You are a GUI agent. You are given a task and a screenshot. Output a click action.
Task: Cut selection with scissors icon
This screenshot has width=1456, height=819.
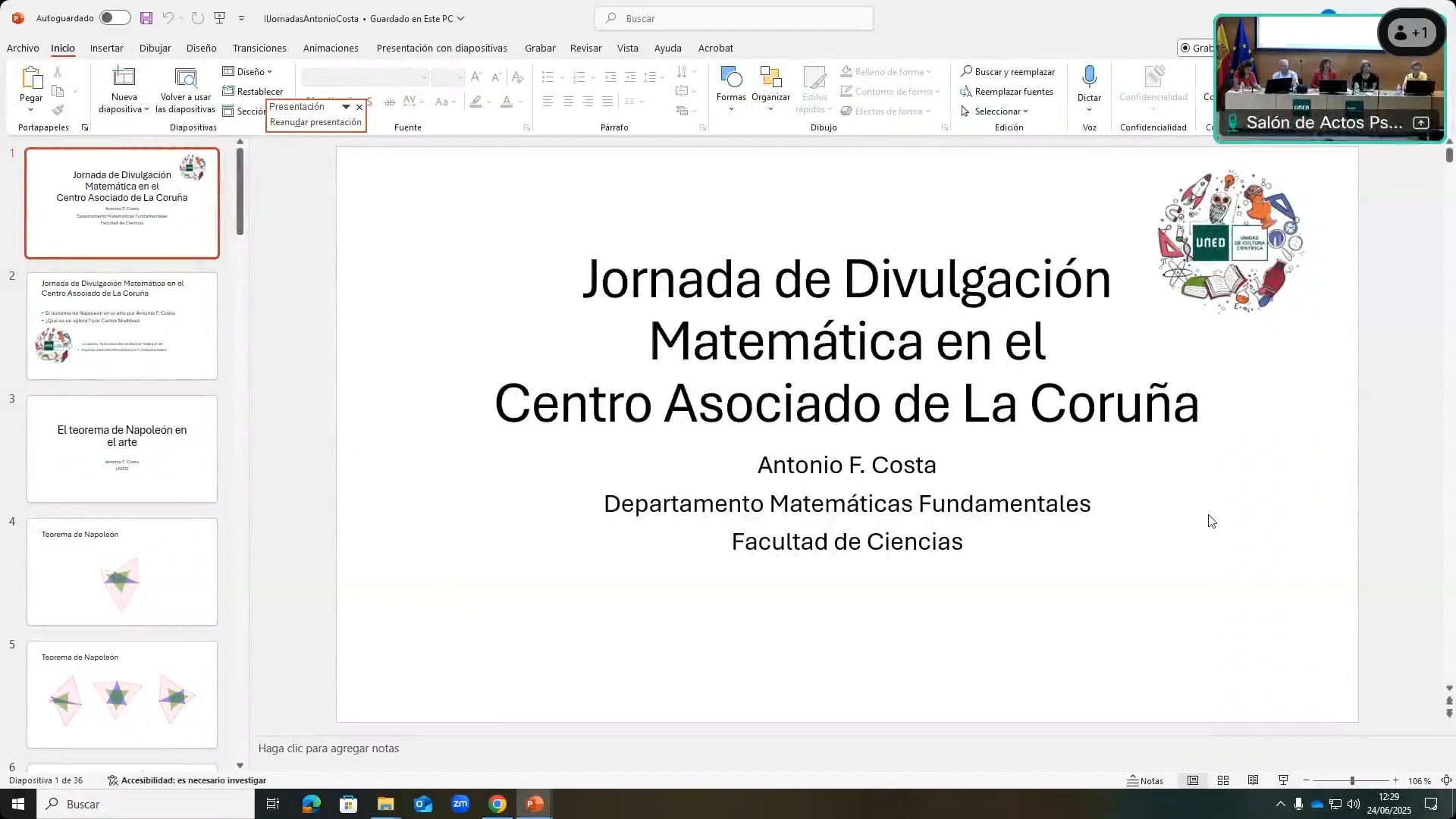[x=58, y=72]
